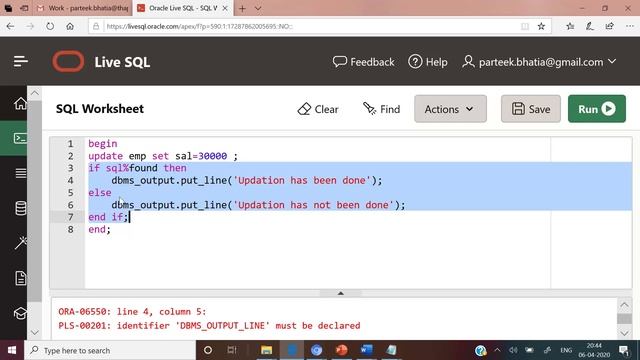
Task: Open File Explorer from taskbar
Action: click(x=267, y=350)
